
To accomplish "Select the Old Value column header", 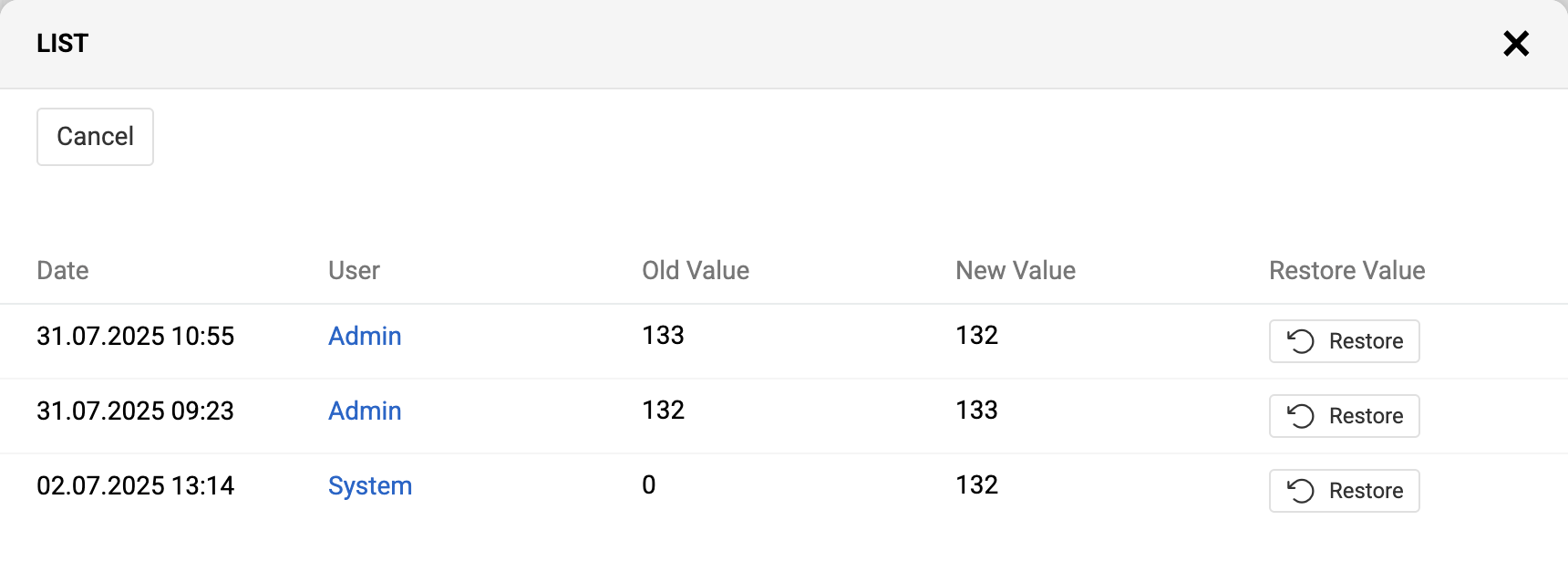I will pos(695,270).
